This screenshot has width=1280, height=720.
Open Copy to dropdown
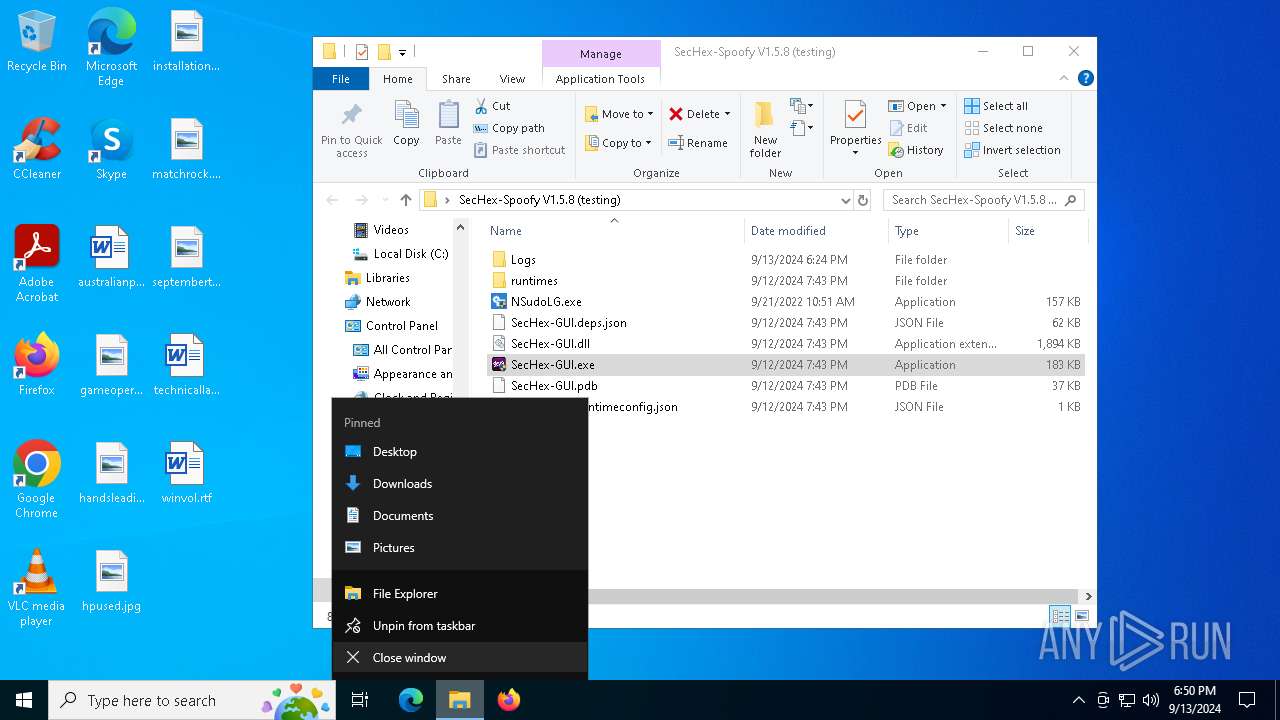[618, 143]
